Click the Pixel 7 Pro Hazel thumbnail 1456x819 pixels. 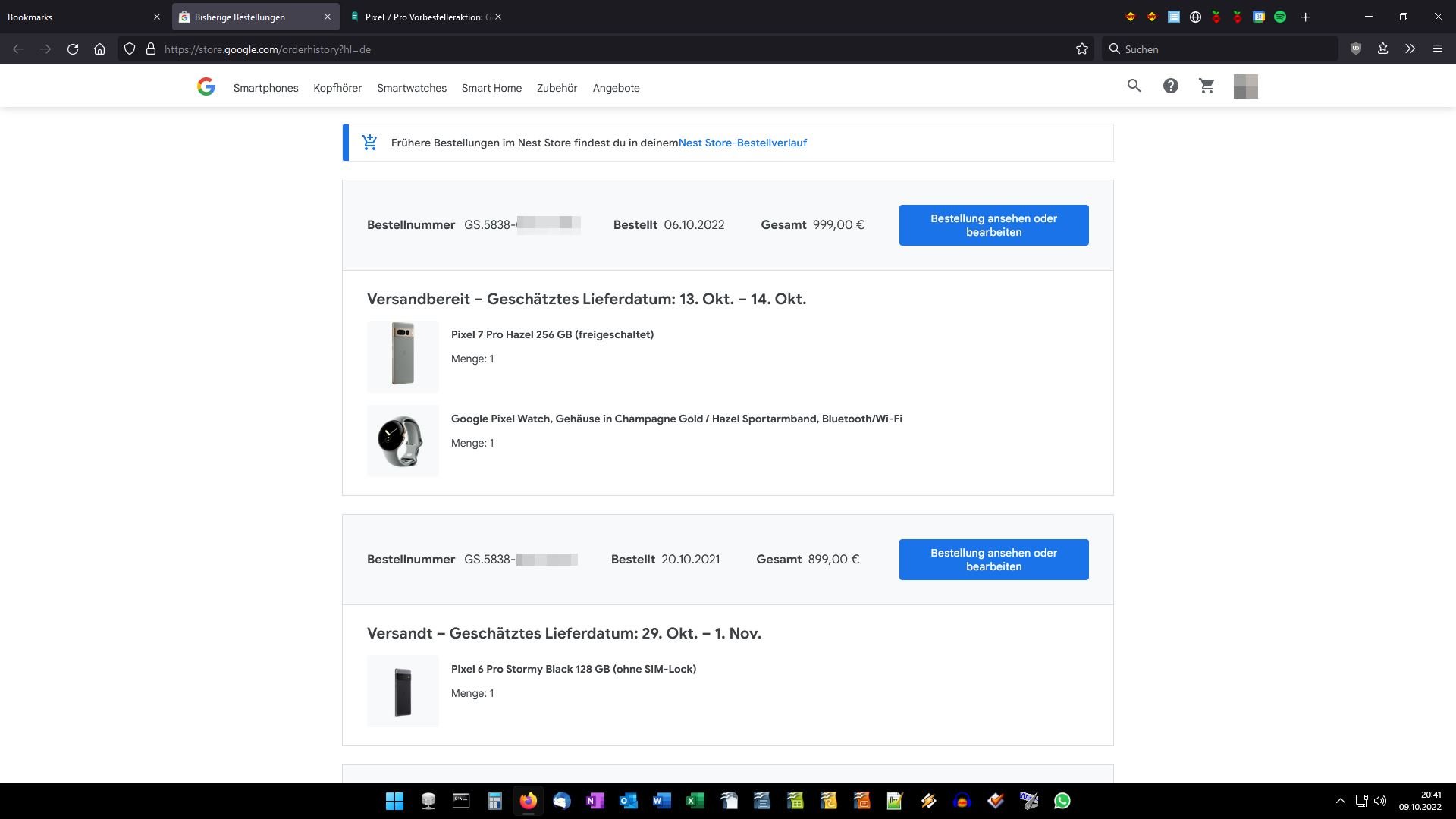coord(403,356)
